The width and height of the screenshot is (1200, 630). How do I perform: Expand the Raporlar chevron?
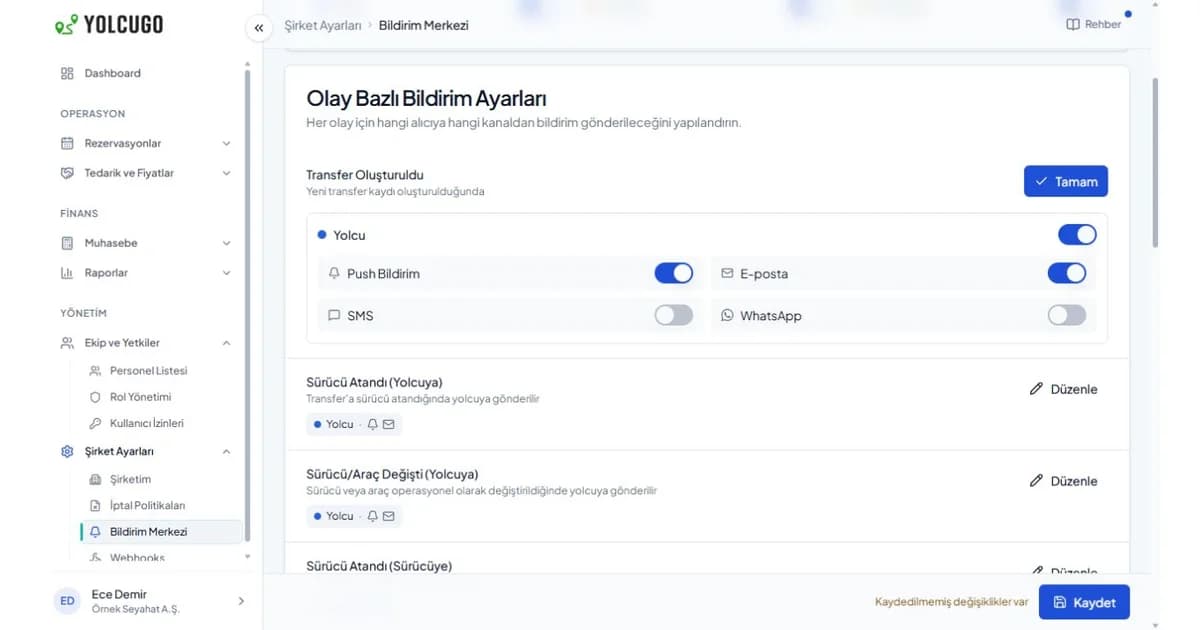pyautogui.click(x=226, y=273)
